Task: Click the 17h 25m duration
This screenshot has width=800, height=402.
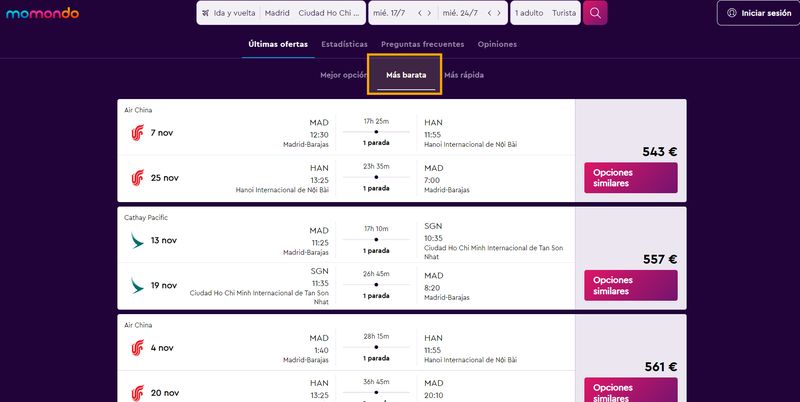Action: coord(376,121)
